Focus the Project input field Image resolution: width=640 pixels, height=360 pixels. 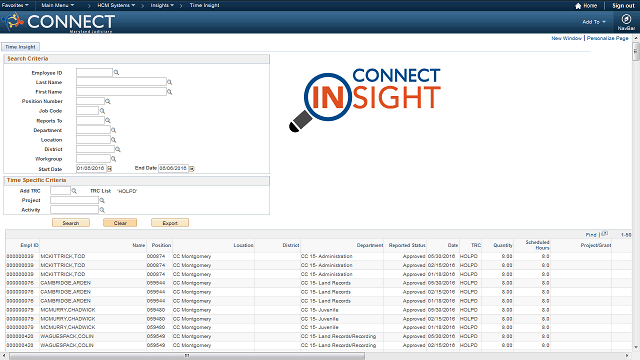pos(74,200)
